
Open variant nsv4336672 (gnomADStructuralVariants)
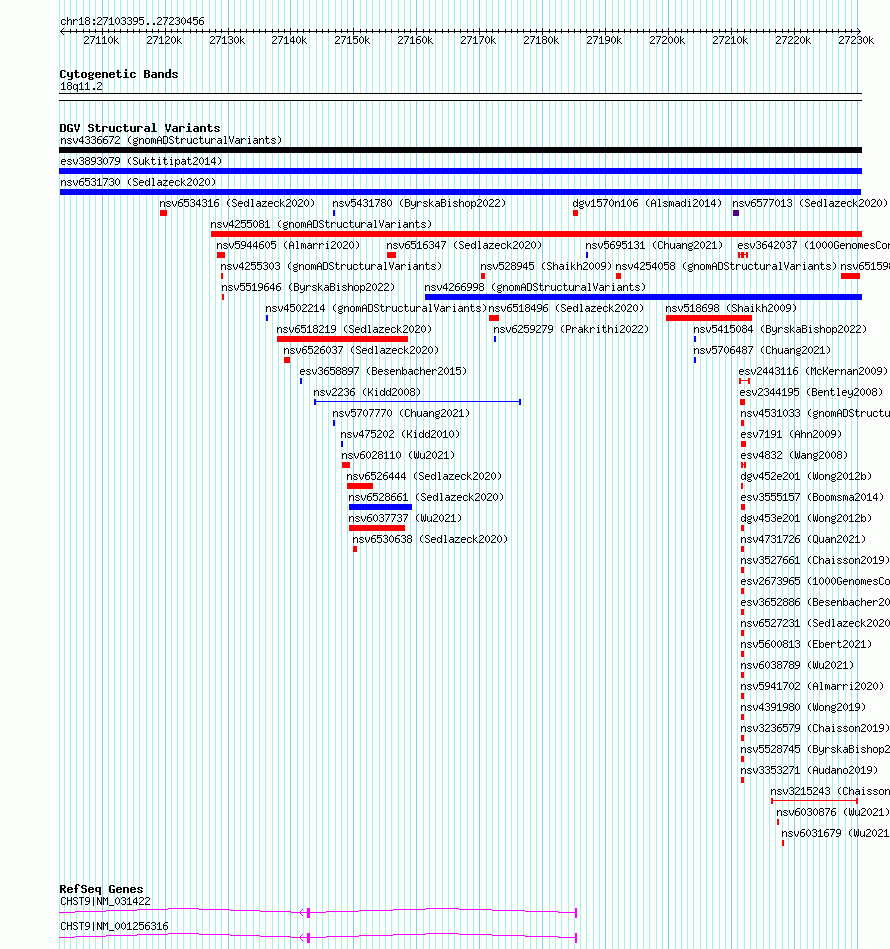click(171, 140)
